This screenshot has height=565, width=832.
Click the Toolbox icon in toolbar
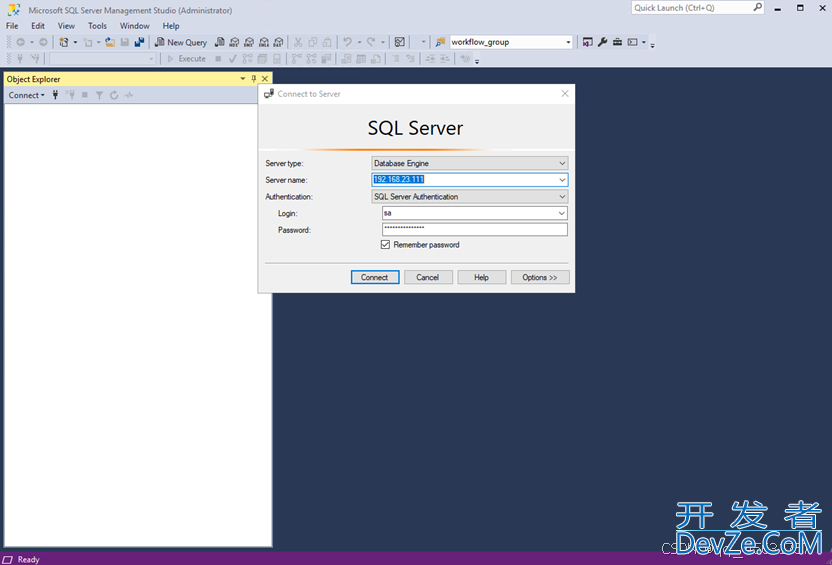pyautogui.click(x=617, y=42)
